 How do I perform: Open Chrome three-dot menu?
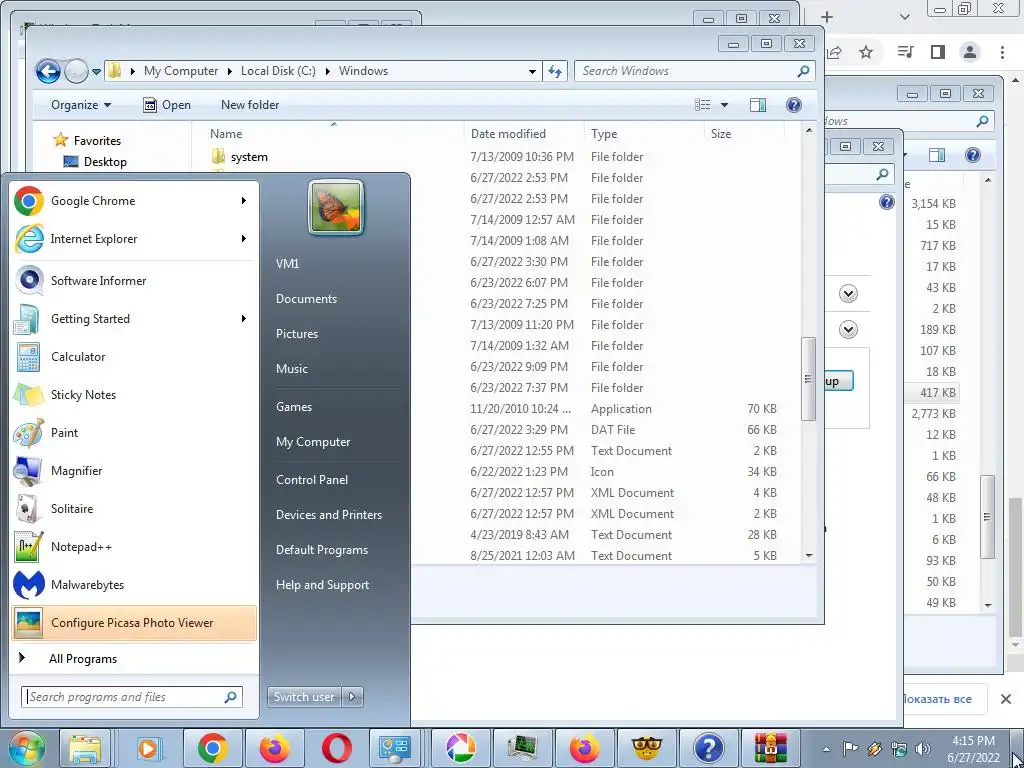[1002, 52]
